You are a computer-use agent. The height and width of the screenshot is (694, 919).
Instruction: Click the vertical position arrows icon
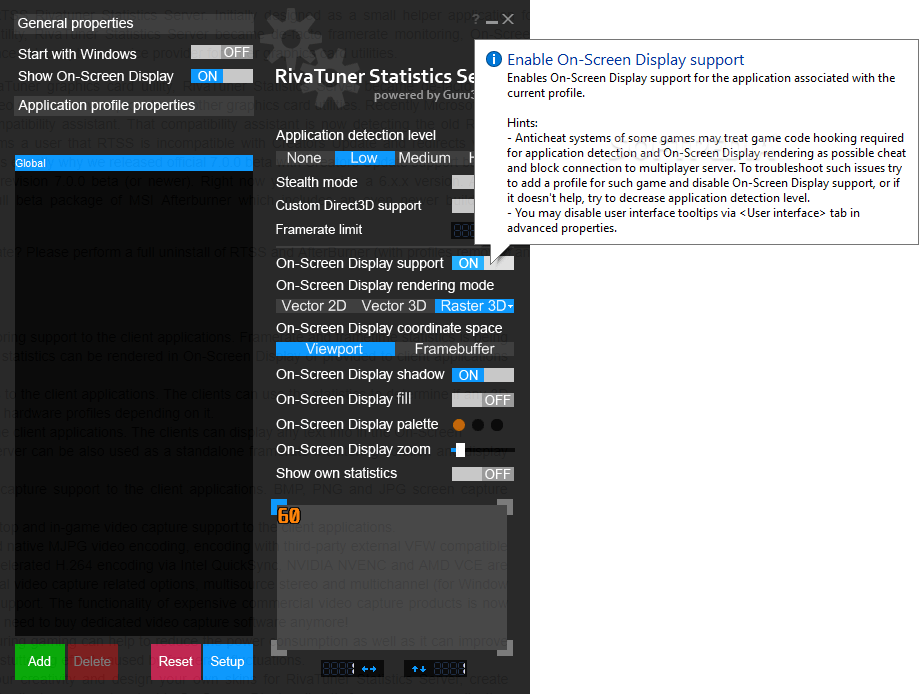(x=418, y=669)
